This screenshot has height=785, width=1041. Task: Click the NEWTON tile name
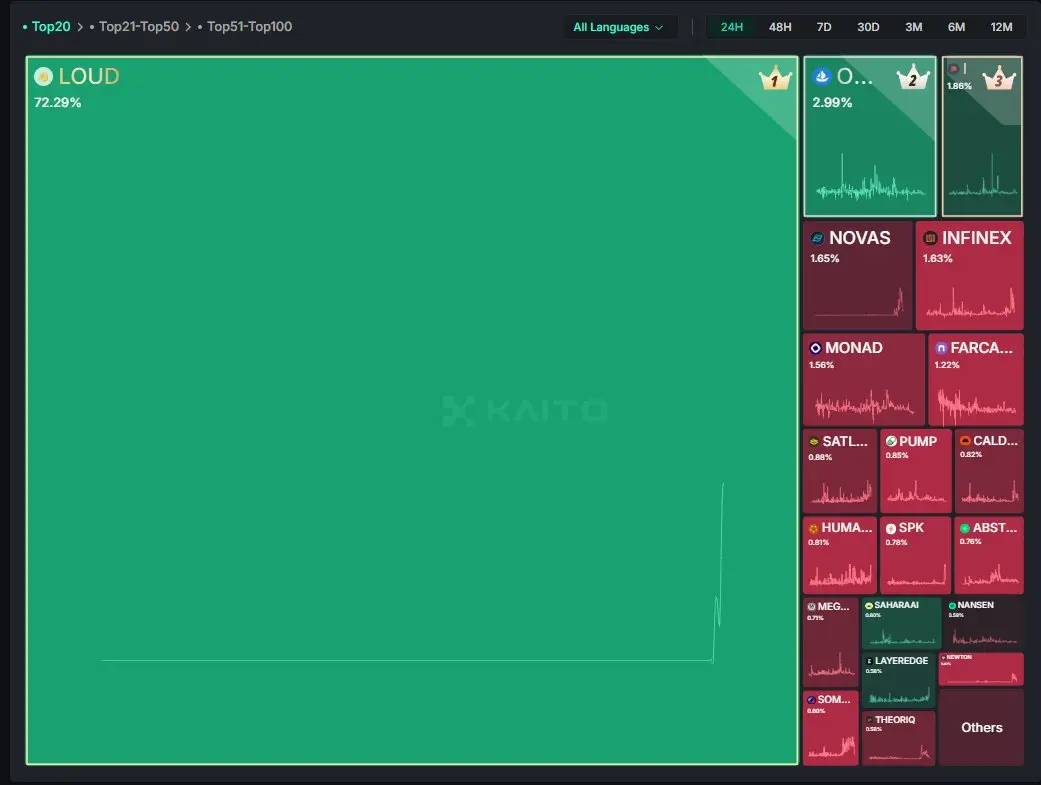coord(959,657)
